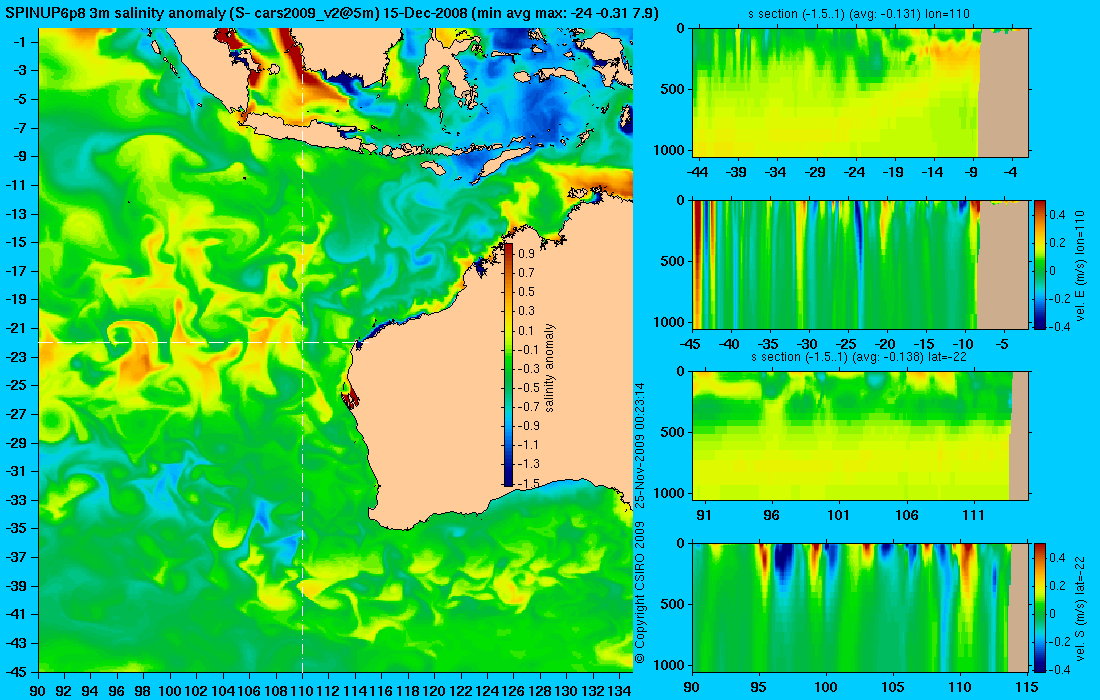This screenshot has width=1100, height=700.
Task: Click the vel. S (m/s) colorbar
Action: point(1040,607)
